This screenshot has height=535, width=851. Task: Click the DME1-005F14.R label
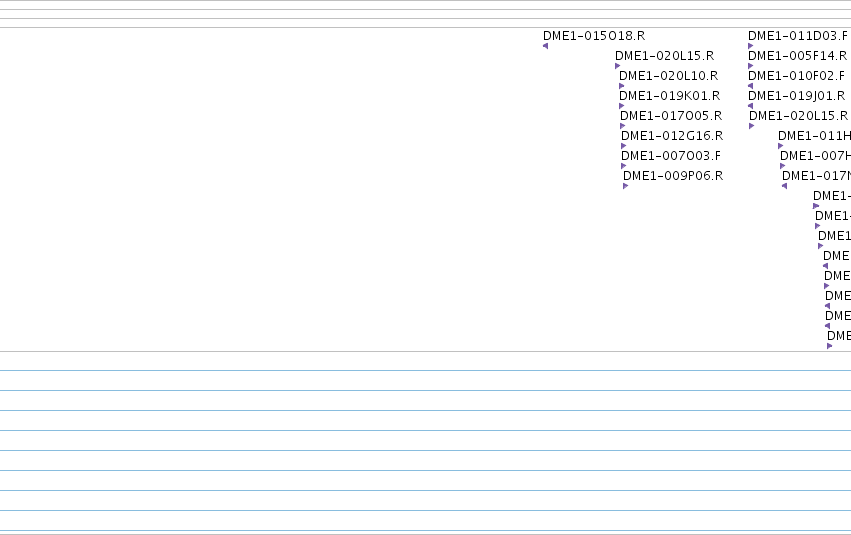(x=797, y=56)
